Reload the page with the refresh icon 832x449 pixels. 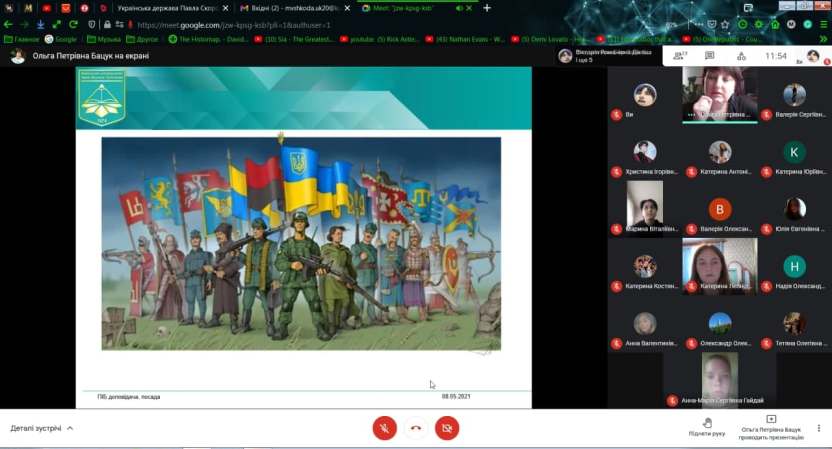pos(74,24)
